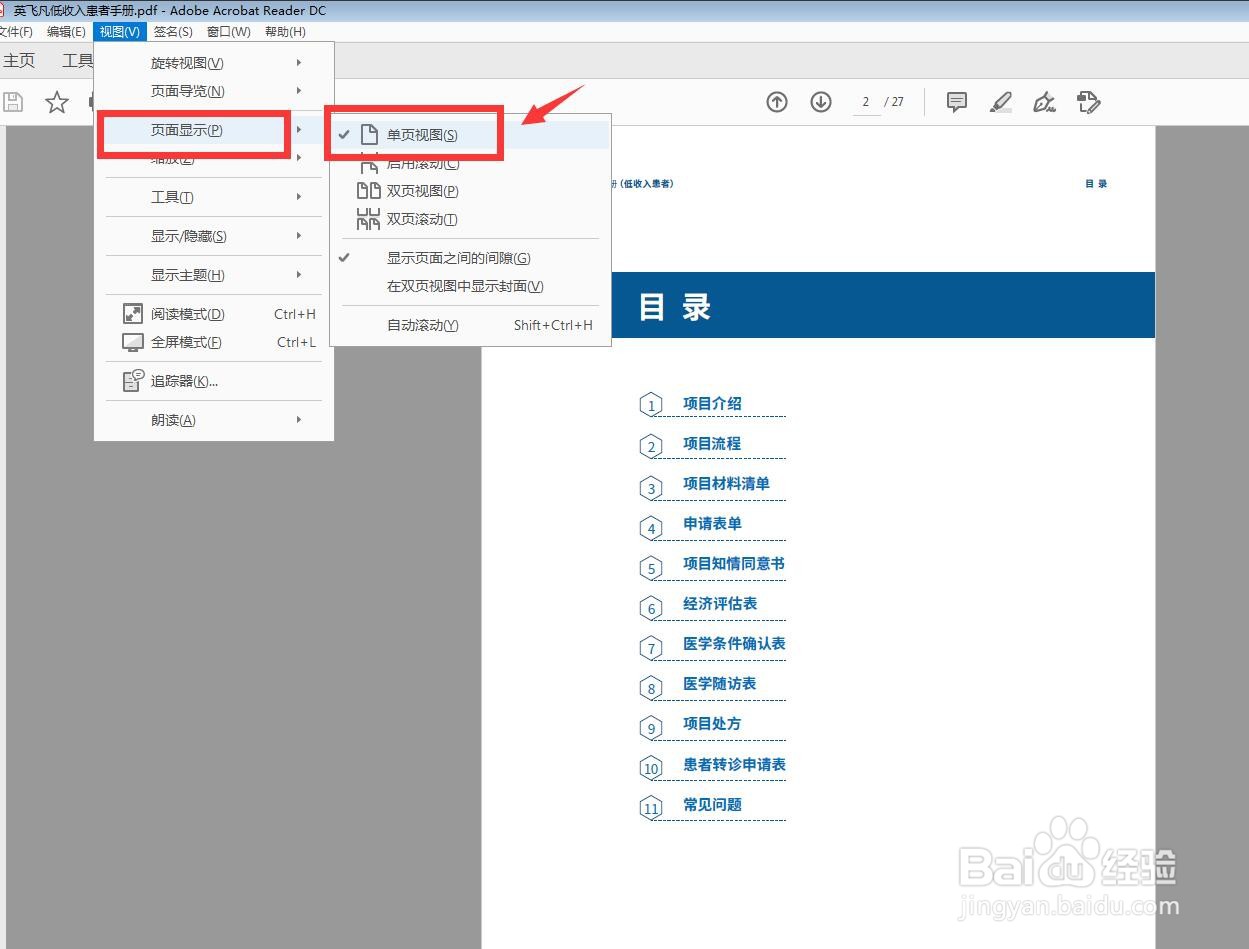Open 追踪器(K)... menu item
Image resolution: width=1249 pixels, height=949 pixels.
point(214,381)
